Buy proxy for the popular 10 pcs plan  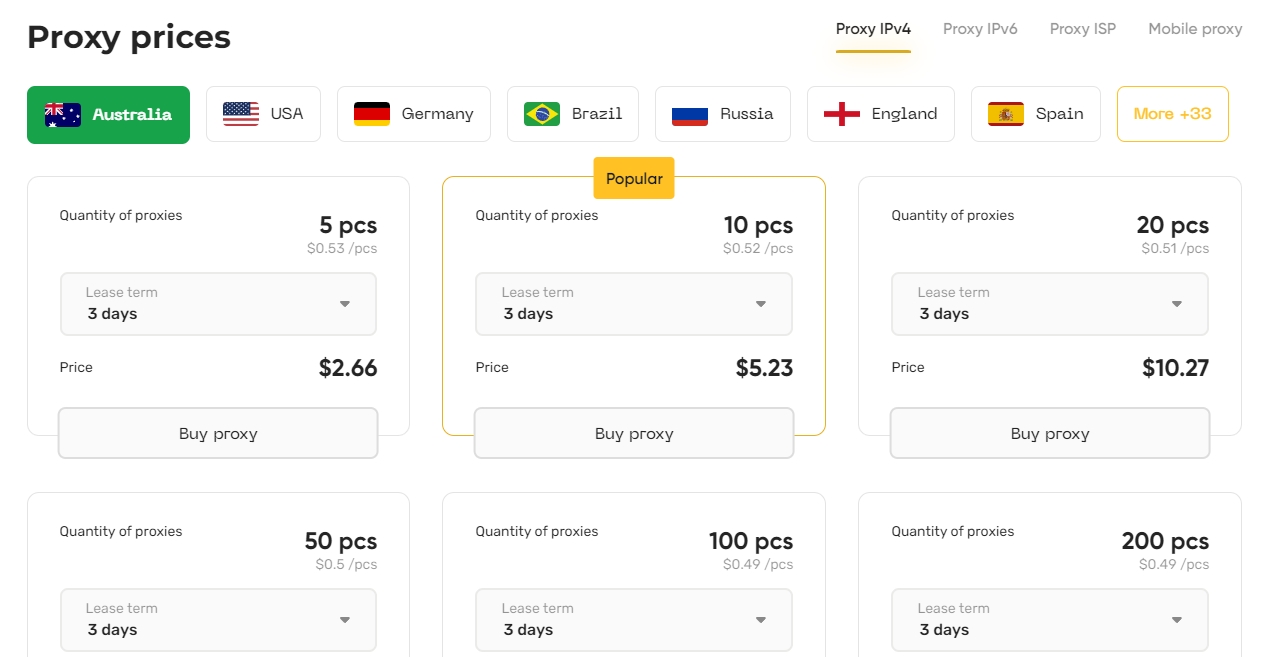(634, 433)
